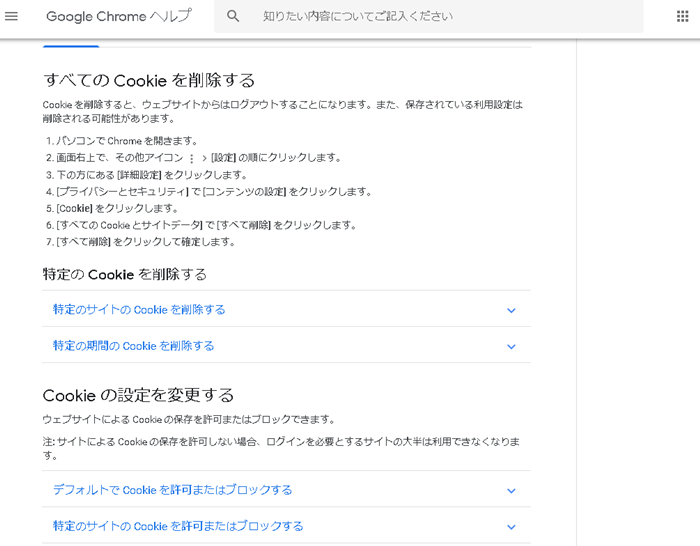Expand デフォルトで Cookie を許可またはブロックする
Image resolution: width=700 pixels, height=546 pixels.
click(x=286, y=490)
